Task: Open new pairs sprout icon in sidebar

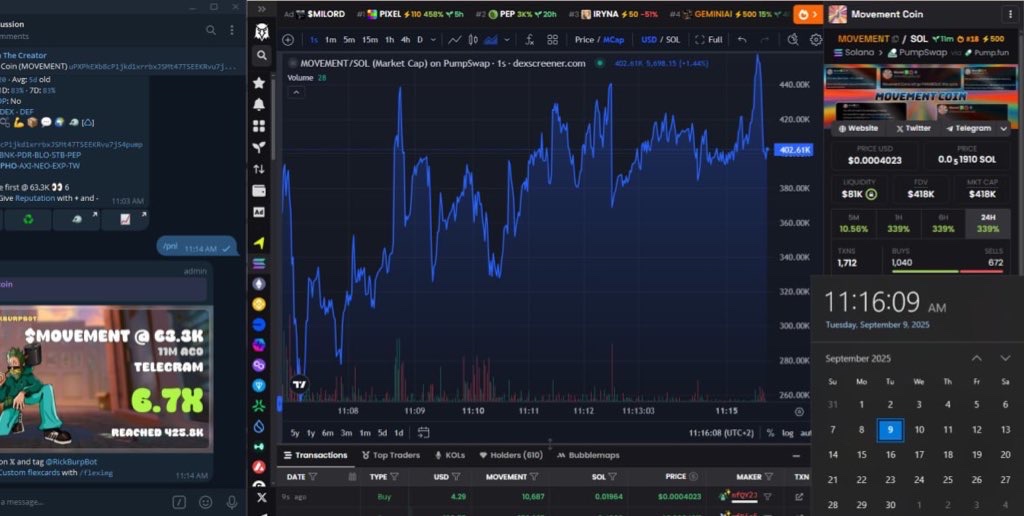Action: (259, 148)
